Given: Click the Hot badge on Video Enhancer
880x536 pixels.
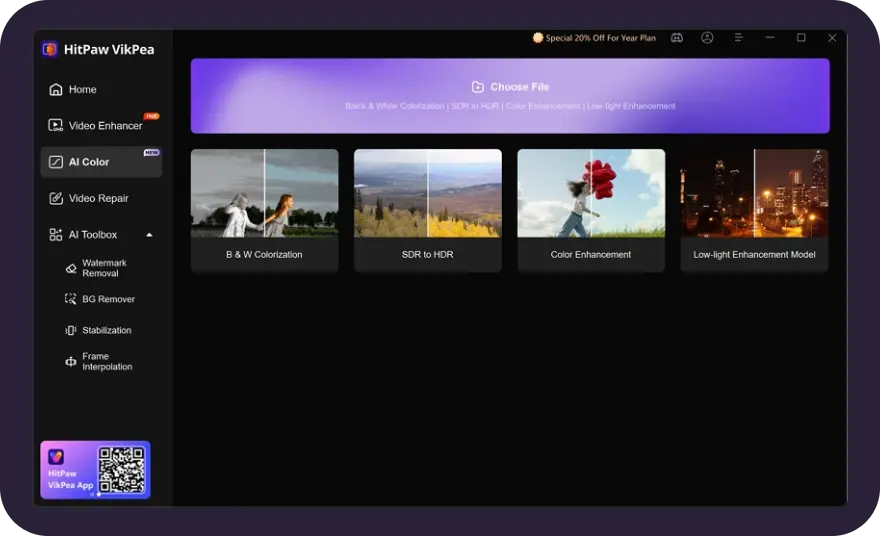Looking at the screenshot, I should 152,116.
